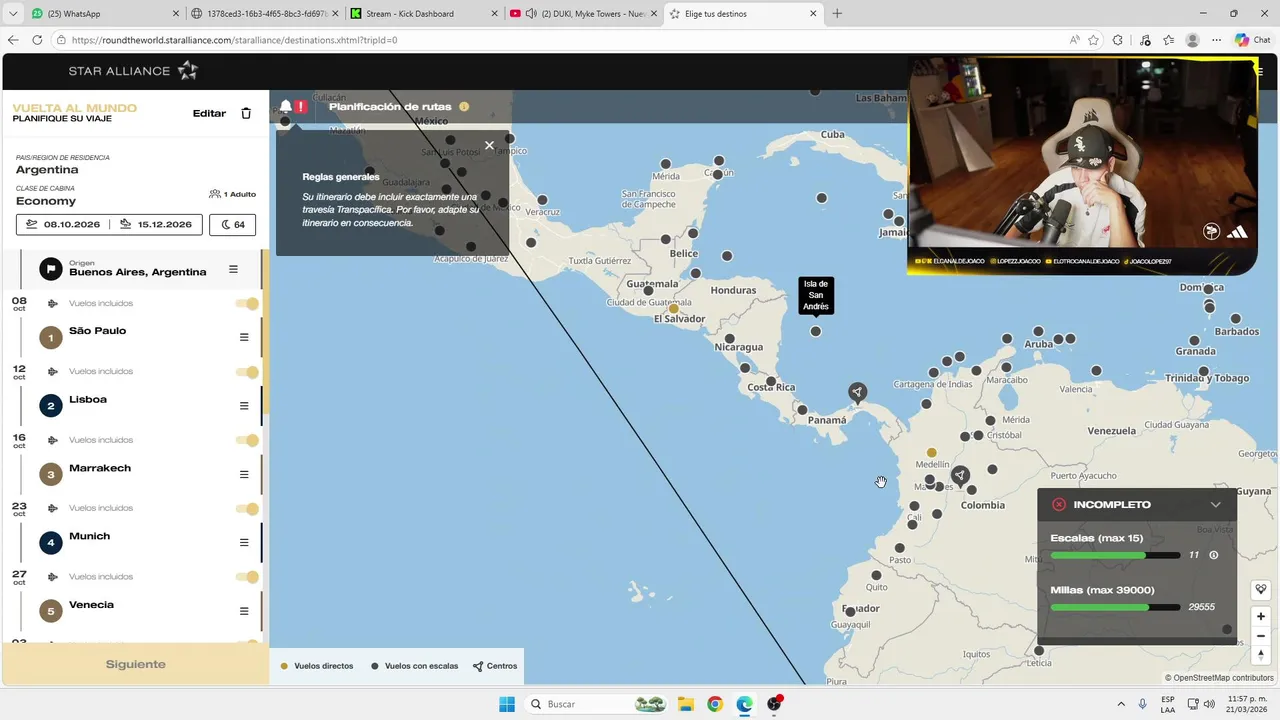Select the Isla de San Andrés airport dot
The height and width of the screenshot is (720, 1280).
(816, 331)
